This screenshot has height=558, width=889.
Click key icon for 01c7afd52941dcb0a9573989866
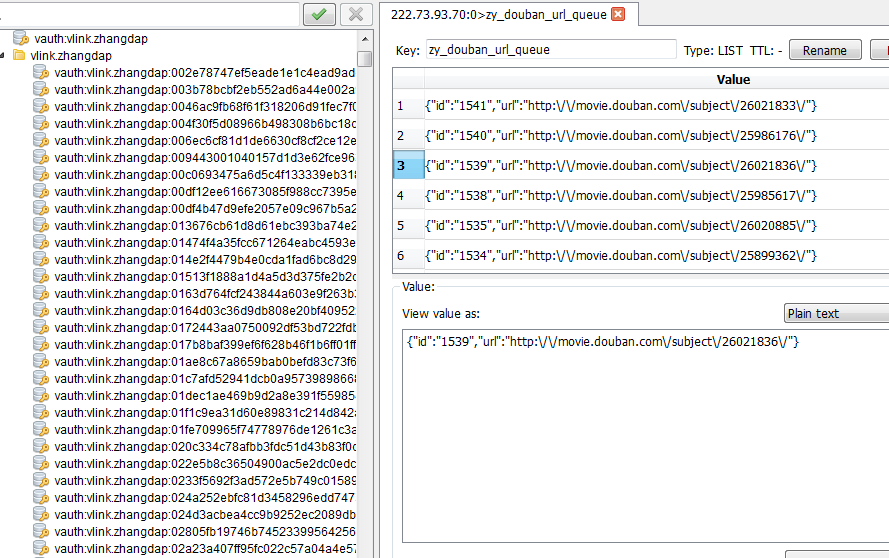41,378
